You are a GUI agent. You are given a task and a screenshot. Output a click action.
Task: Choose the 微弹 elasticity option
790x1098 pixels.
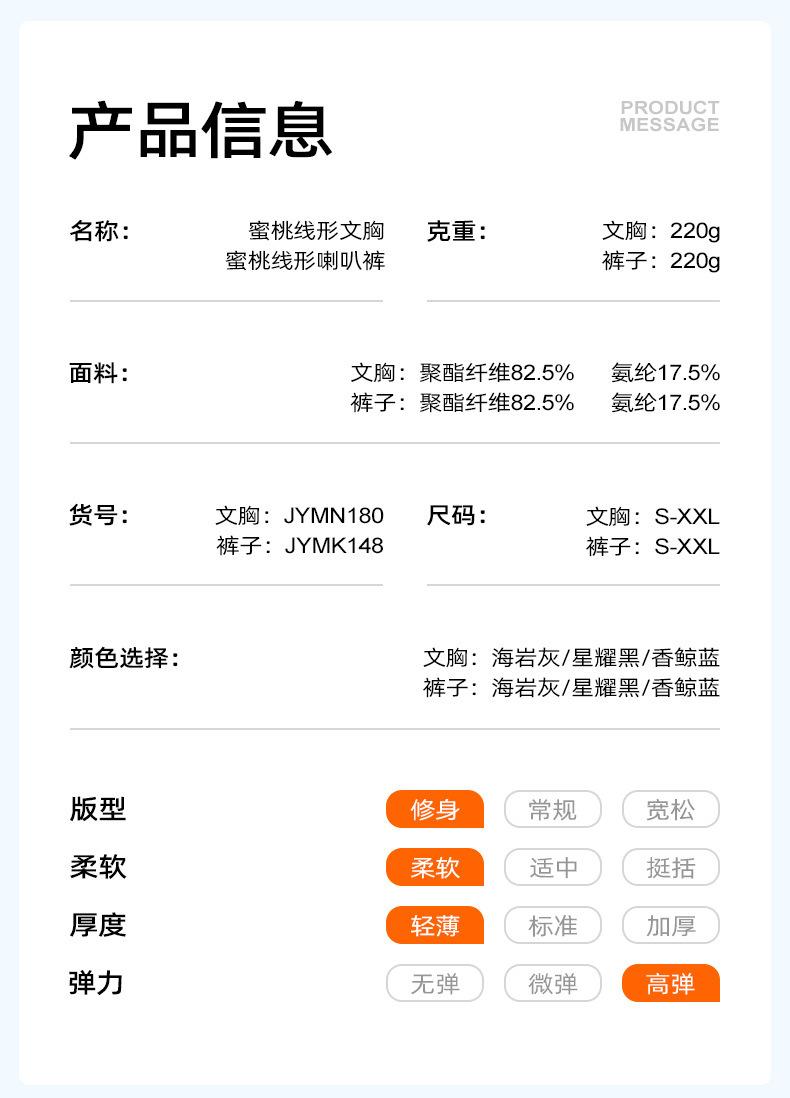(552, 983)
